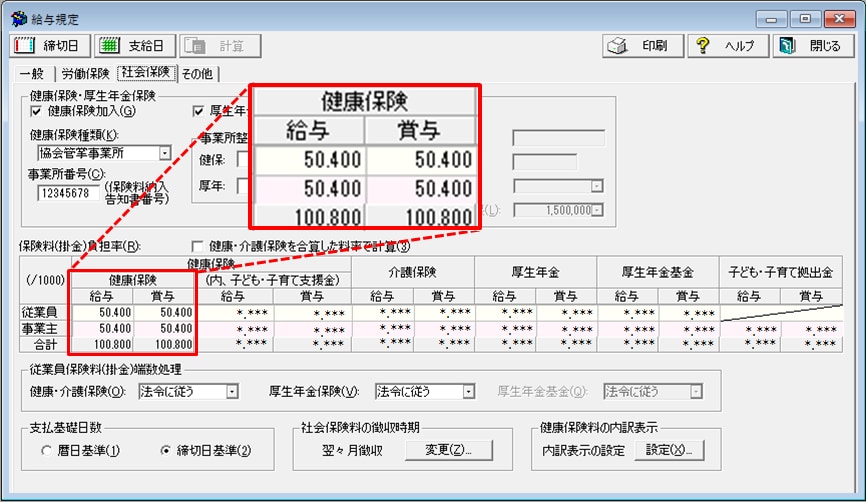This screenshot has height=502, width=866.
Task: Click the 変更 button for 社会保険料の徴収時期
Action: click(448, 451)
